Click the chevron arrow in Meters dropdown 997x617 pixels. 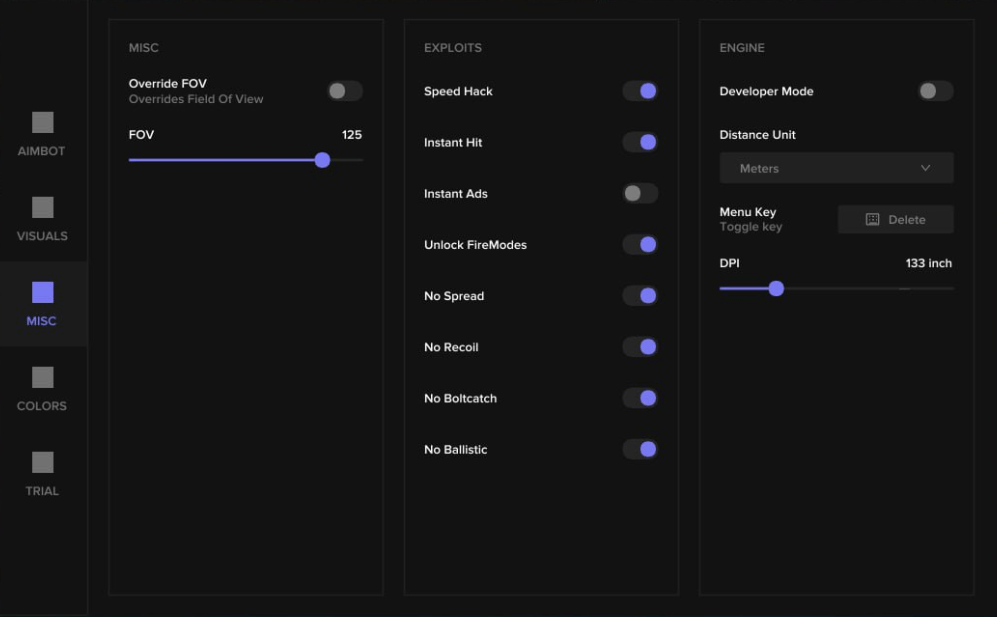tap(925, 168)
